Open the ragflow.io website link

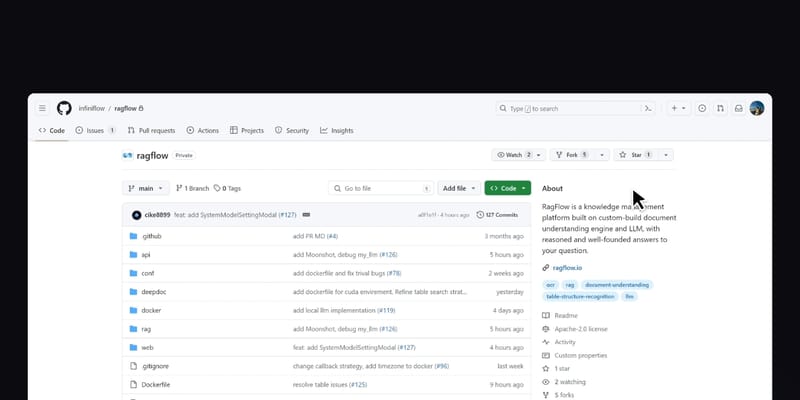(567, 268)
